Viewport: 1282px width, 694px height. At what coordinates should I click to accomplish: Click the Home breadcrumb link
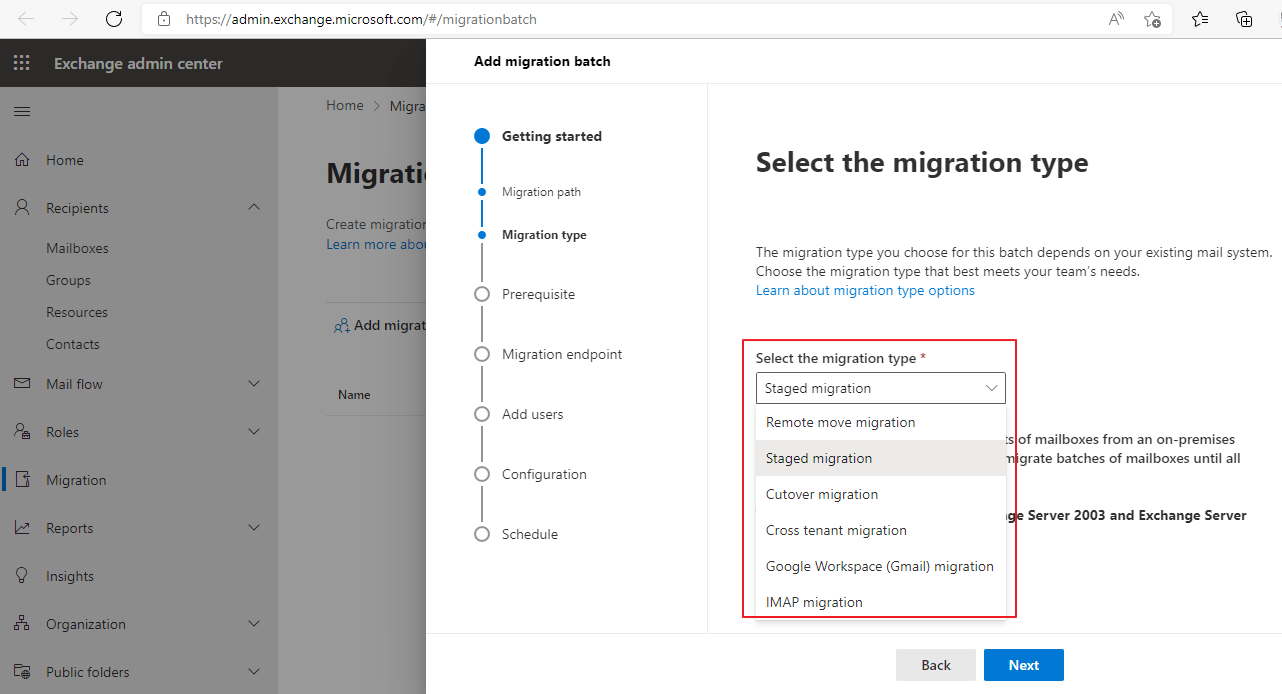pyautogui.click(x=345, y=105)
